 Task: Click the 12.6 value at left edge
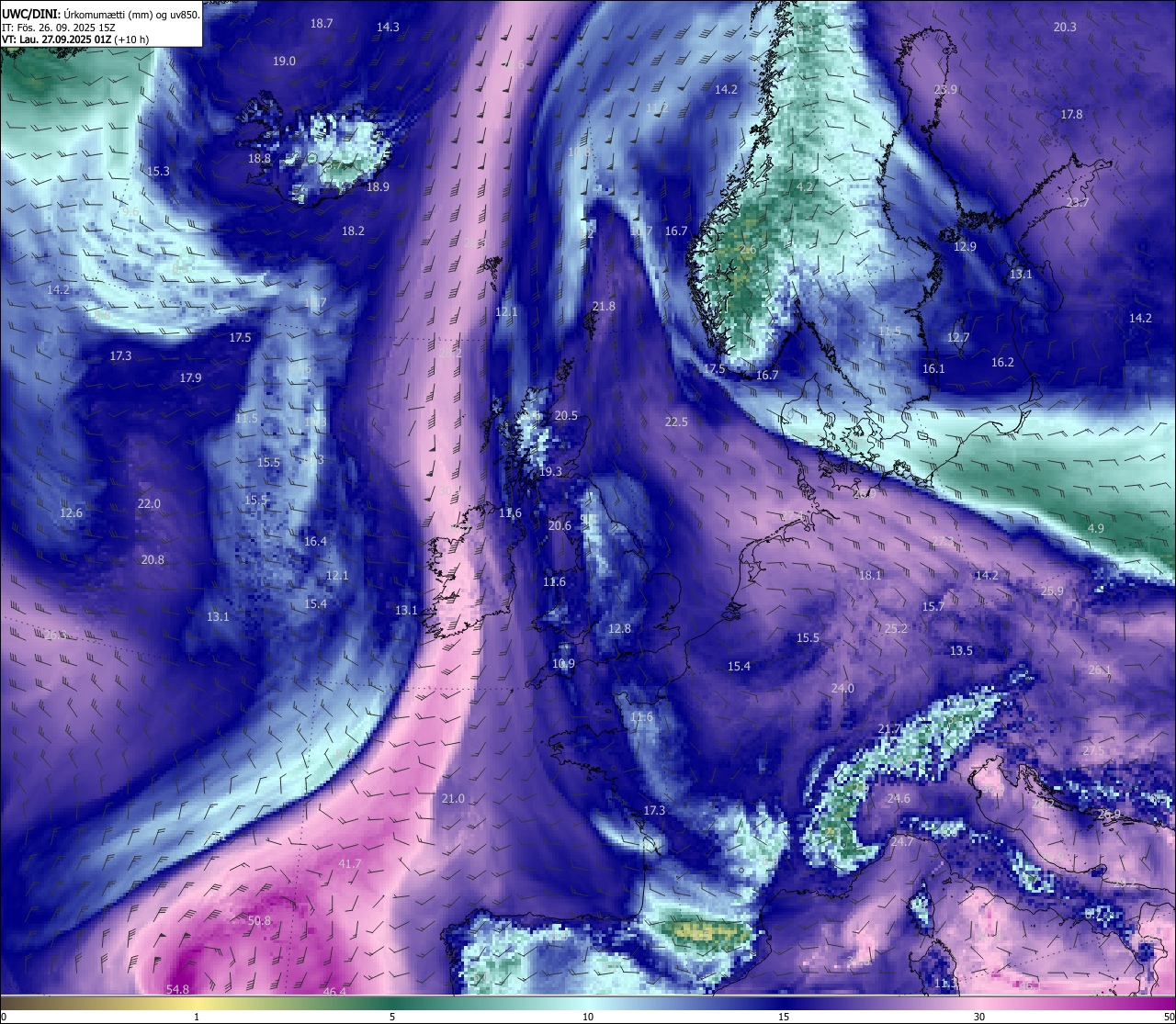71,513
